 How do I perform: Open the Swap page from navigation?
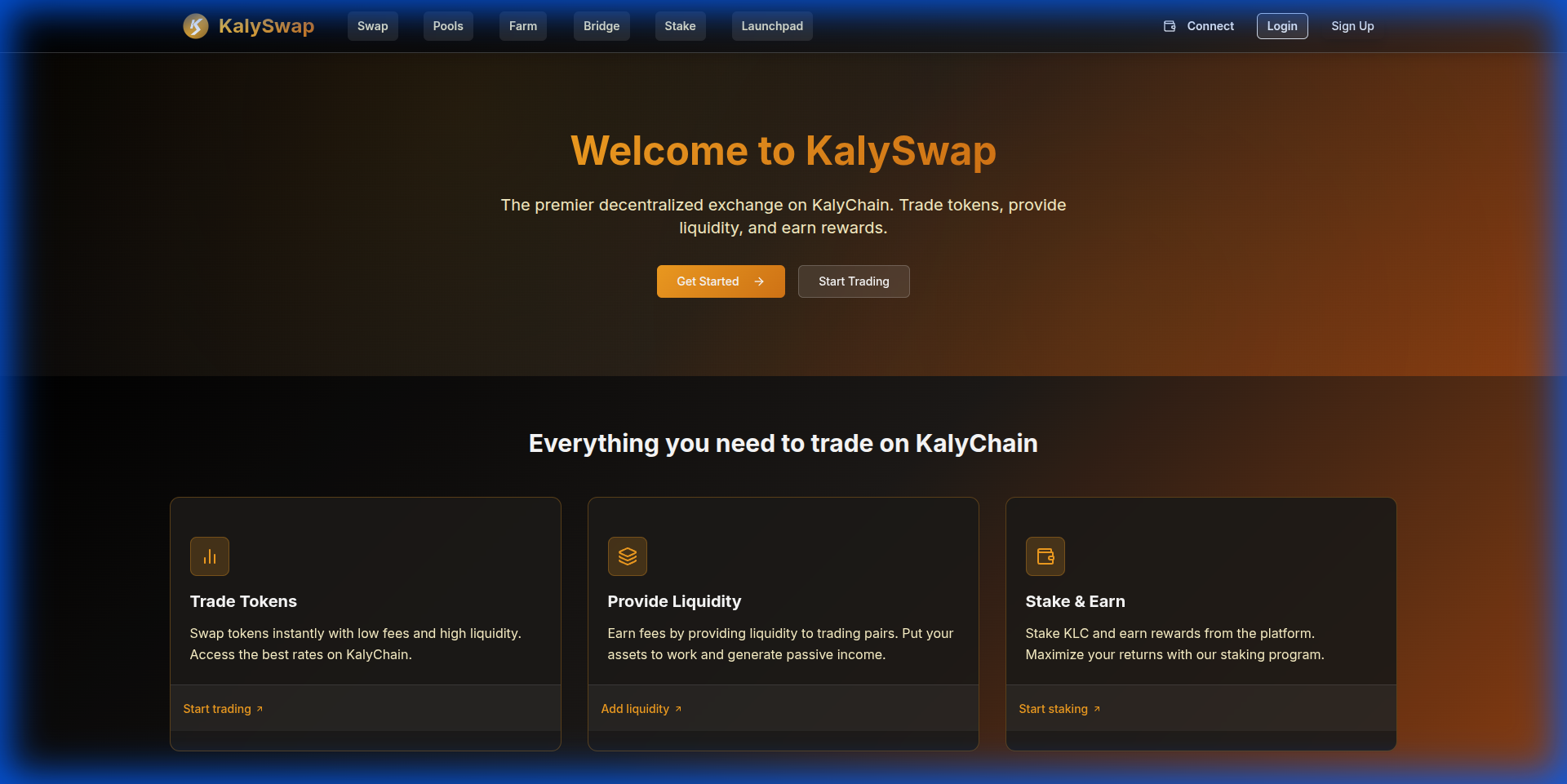[372, 25]
